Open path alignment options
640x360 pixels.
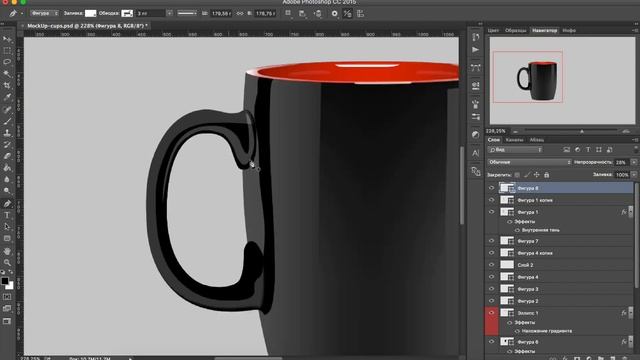302,13
